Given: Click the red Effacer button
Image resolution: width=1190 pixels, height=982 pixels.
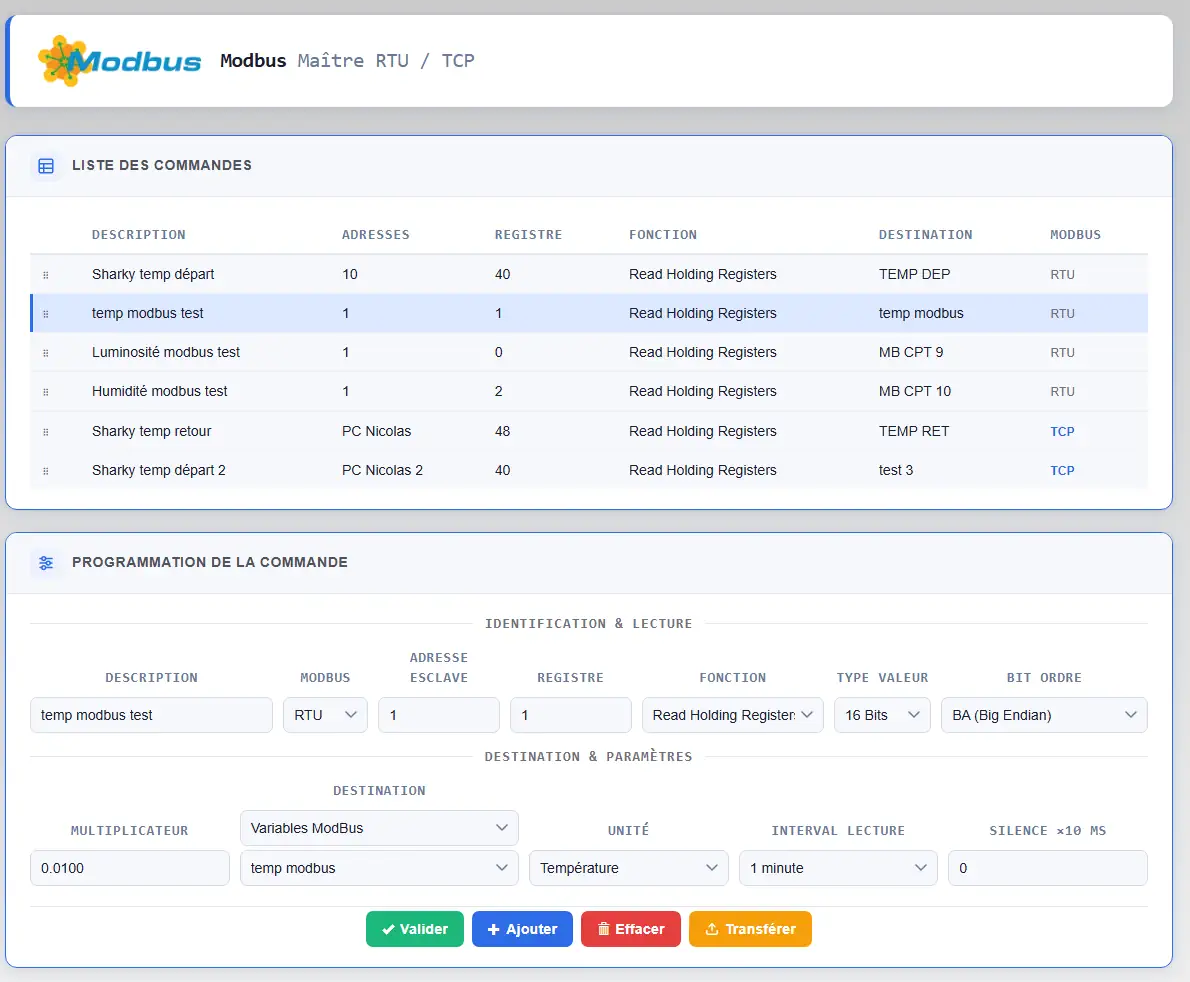Looking at the screenshot, I should tap(631, 929).
